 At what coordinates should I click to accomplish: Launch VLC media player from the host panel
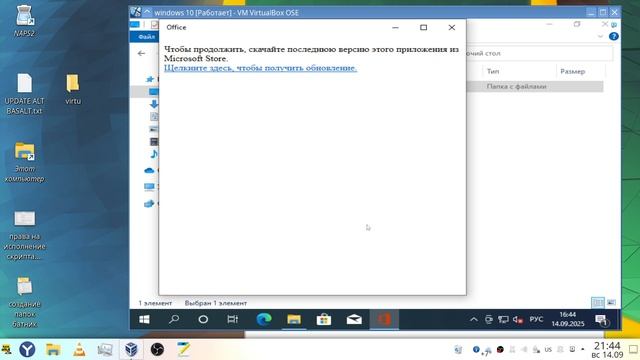click(79, 349)
